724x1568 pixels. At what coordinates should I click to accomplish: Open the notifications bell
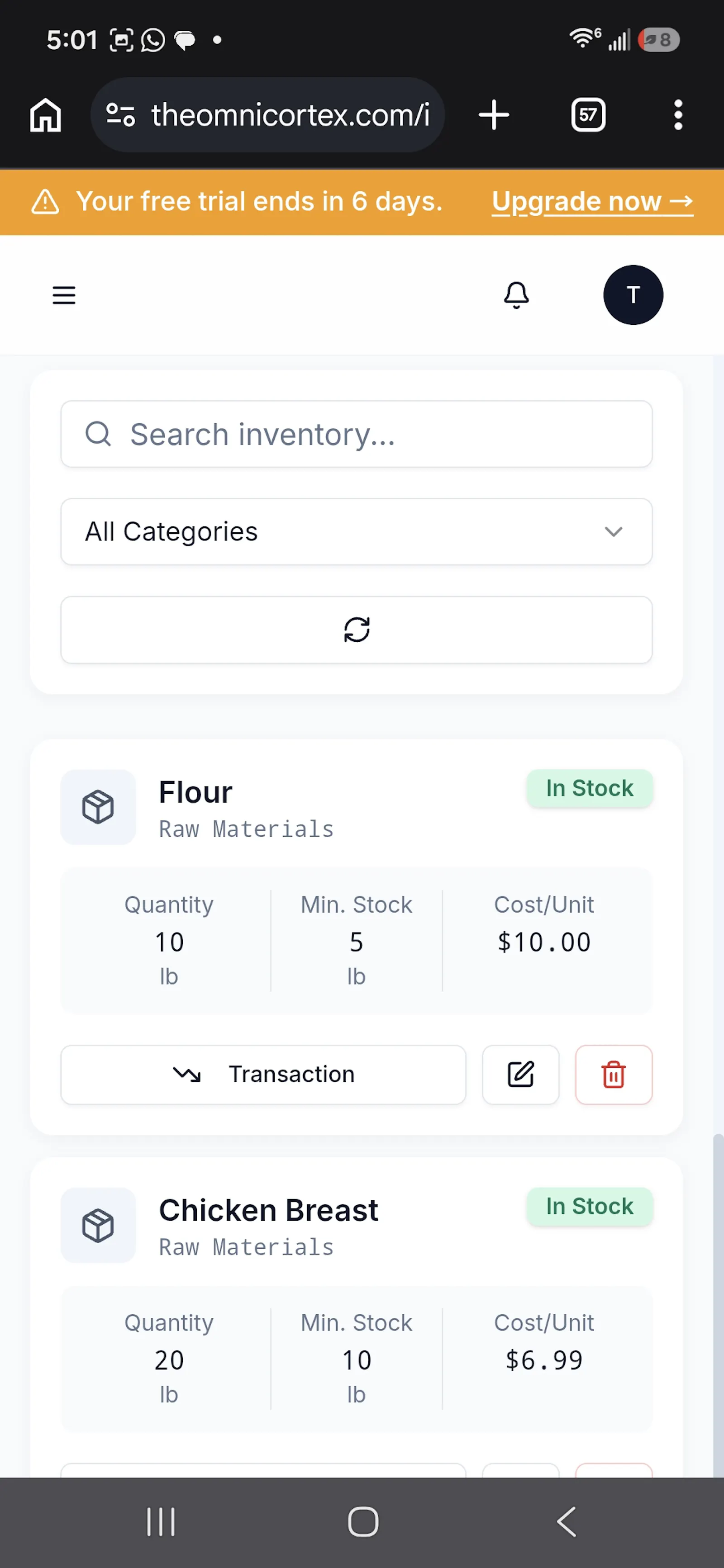pos(516,295)
